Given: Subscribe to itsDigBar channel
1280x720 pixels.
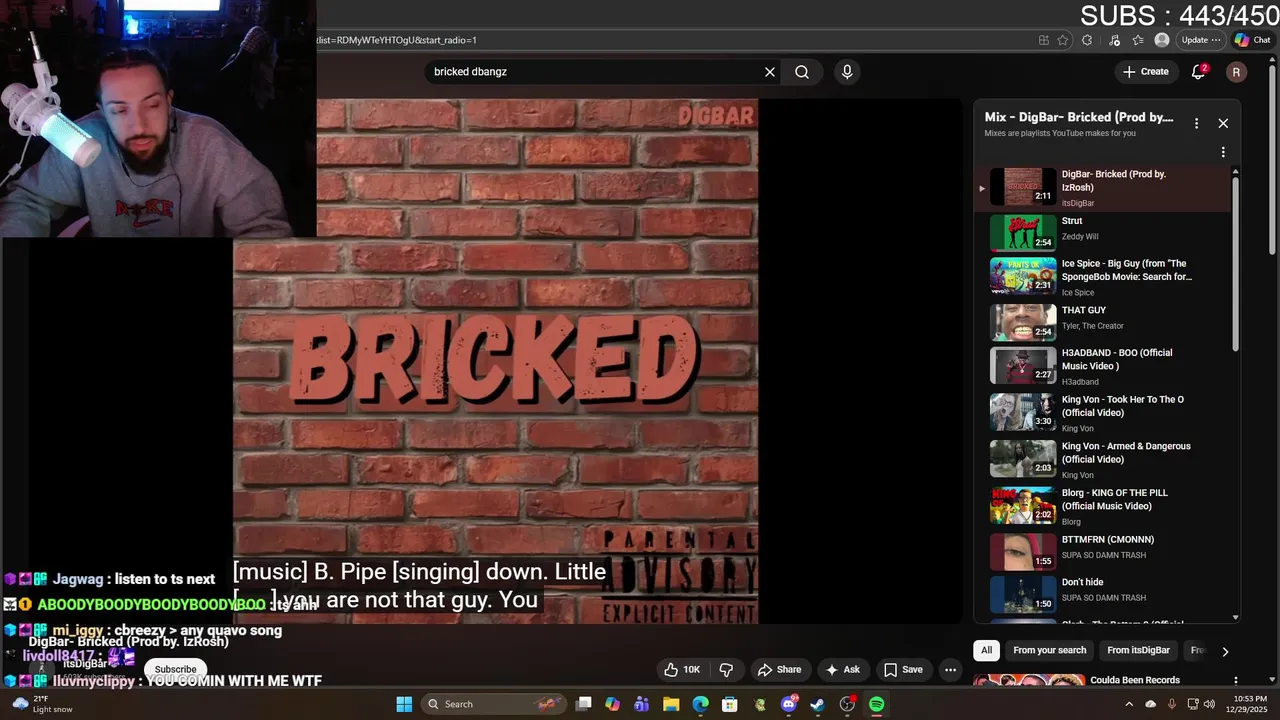Looking at the screenshot, I should click(175, 669).
